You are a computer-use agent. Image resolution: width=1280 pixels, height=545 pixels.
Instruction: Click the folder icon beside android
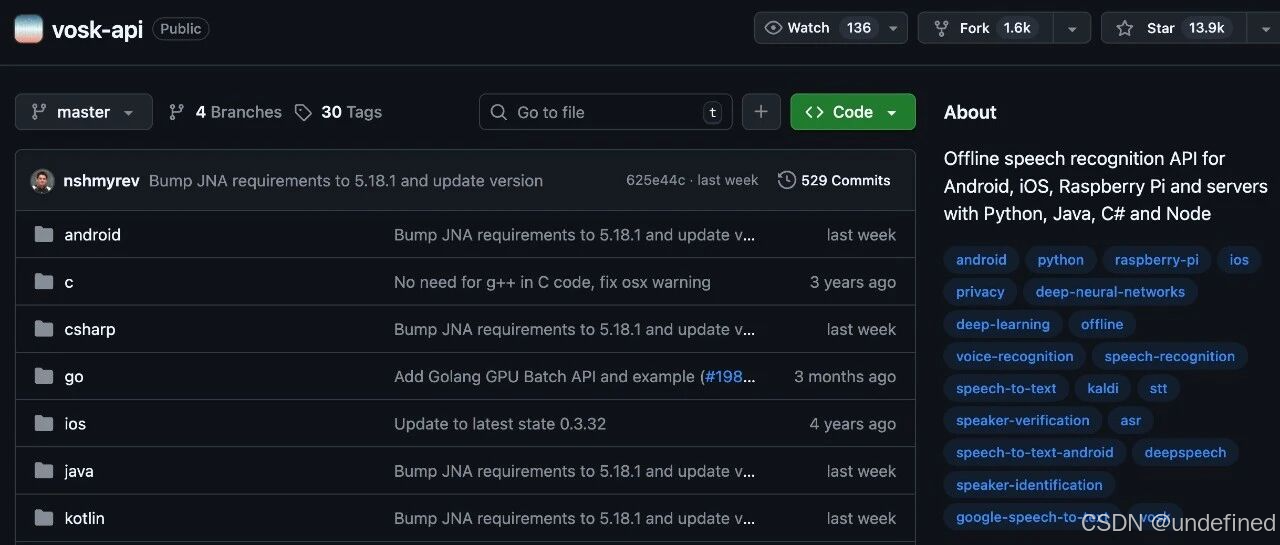pyautogui.click(x=43, y=235)
